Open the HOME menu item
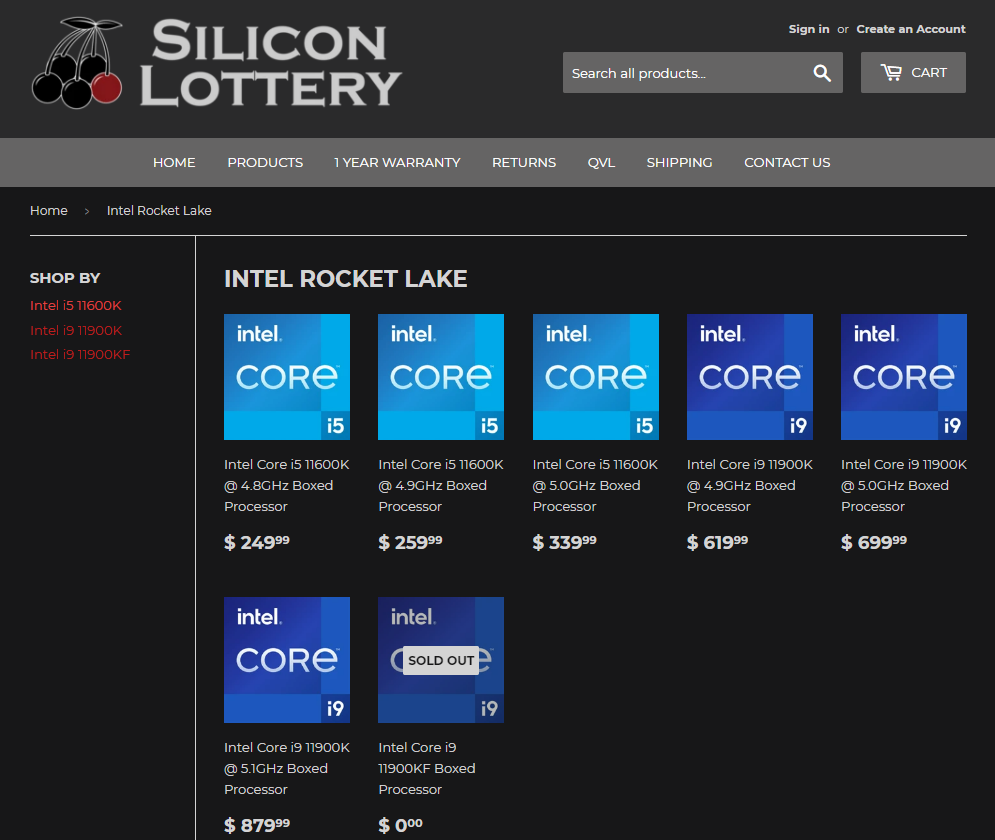995x840 pixels. click(174, 162)
